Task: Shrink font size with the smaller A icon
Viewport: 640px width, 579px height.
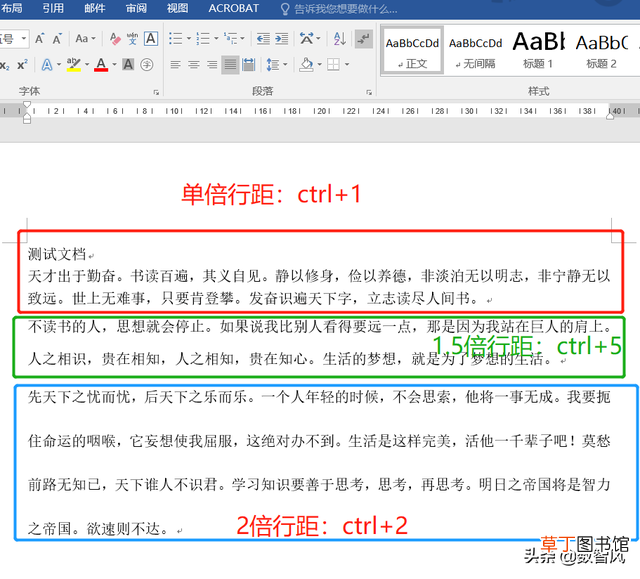Action: [x=57, y=39]
